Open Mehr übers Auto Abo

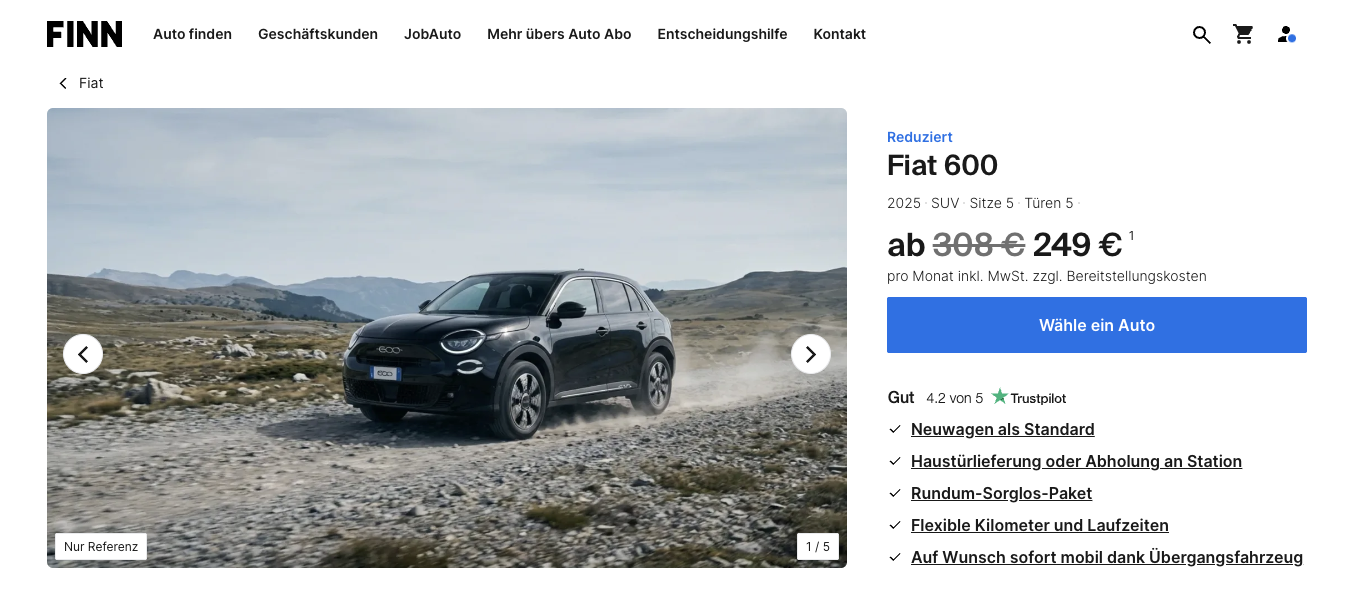point(559,34)
